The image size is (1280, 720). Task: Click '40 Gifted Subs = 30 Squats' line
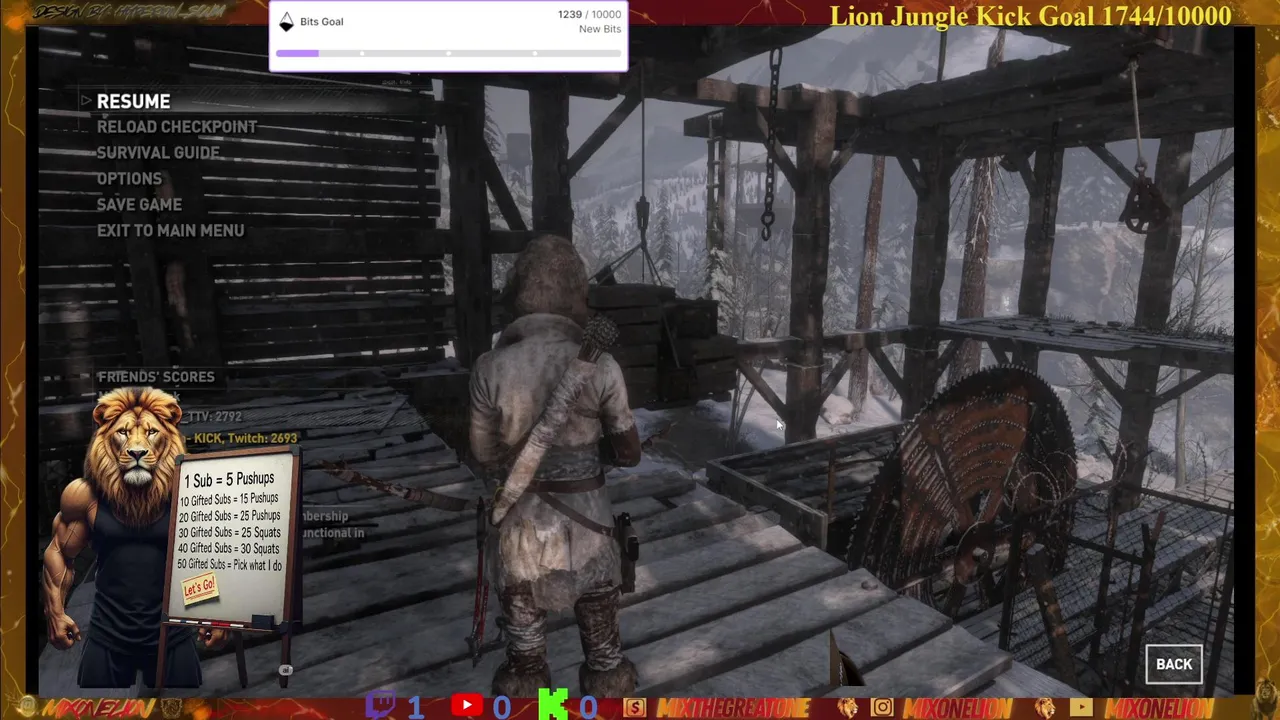coord(229,549)
